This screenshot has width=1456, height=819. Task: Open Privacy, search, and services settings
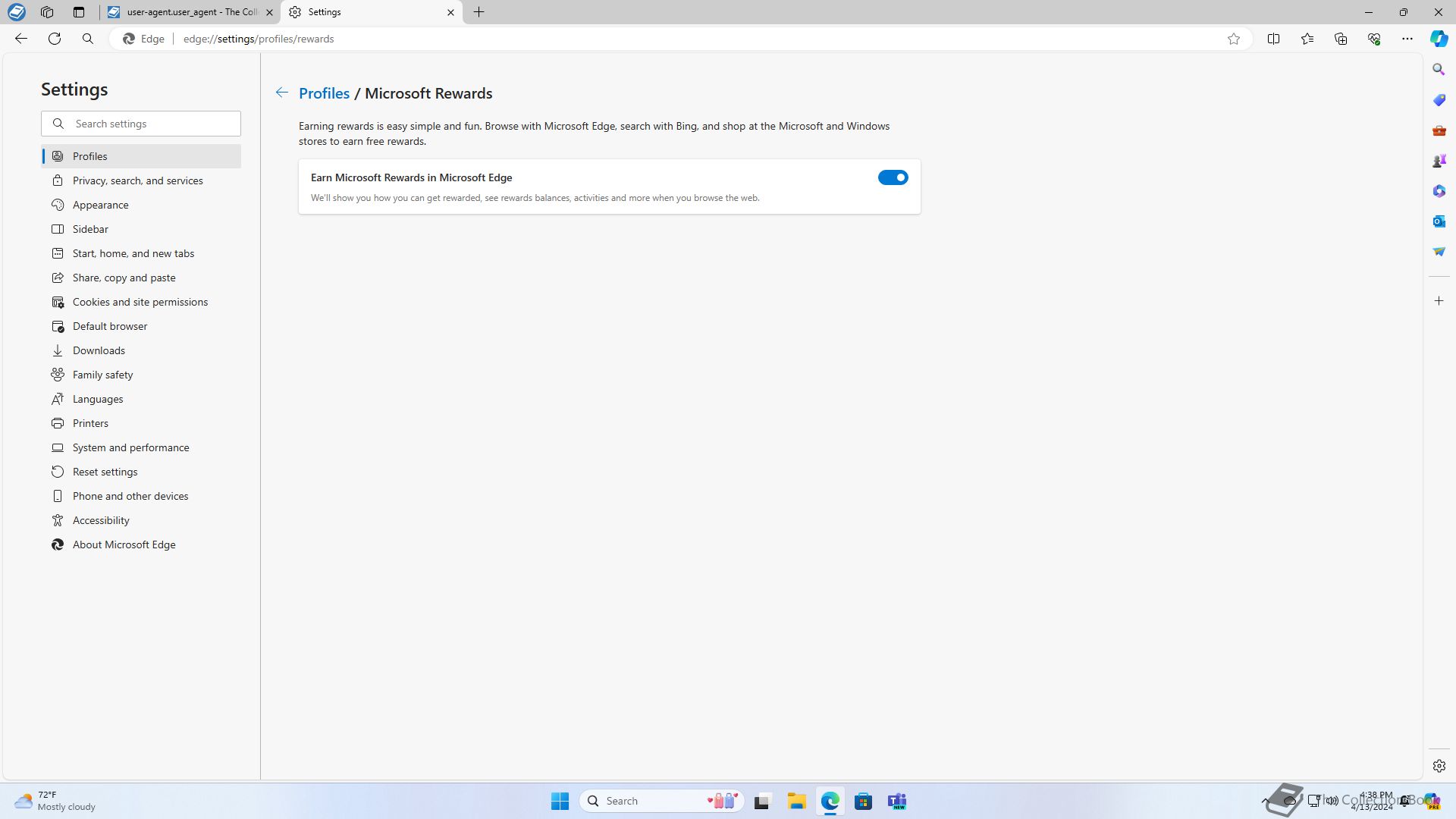click(x=141, y=180)
